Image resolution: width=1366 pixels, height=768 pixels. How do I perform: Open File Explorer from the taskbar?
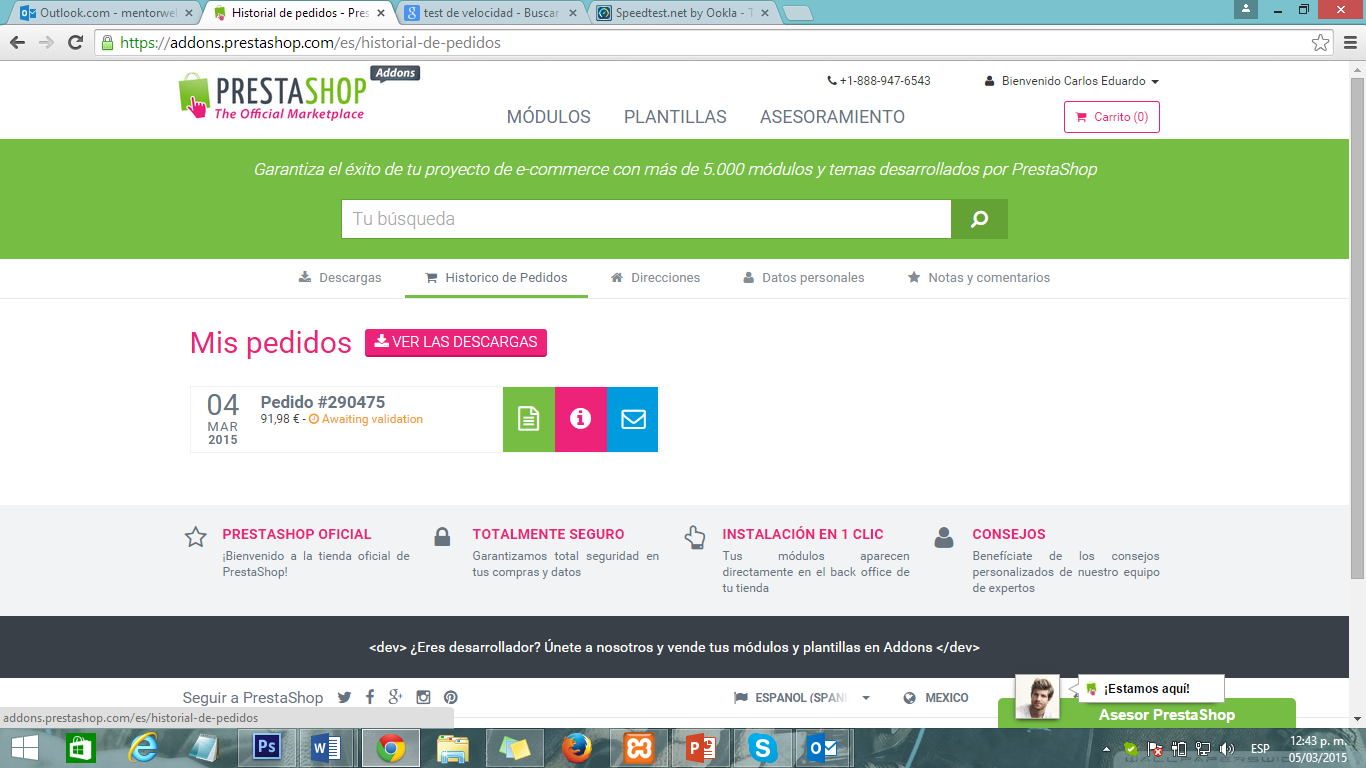point(452,748)
